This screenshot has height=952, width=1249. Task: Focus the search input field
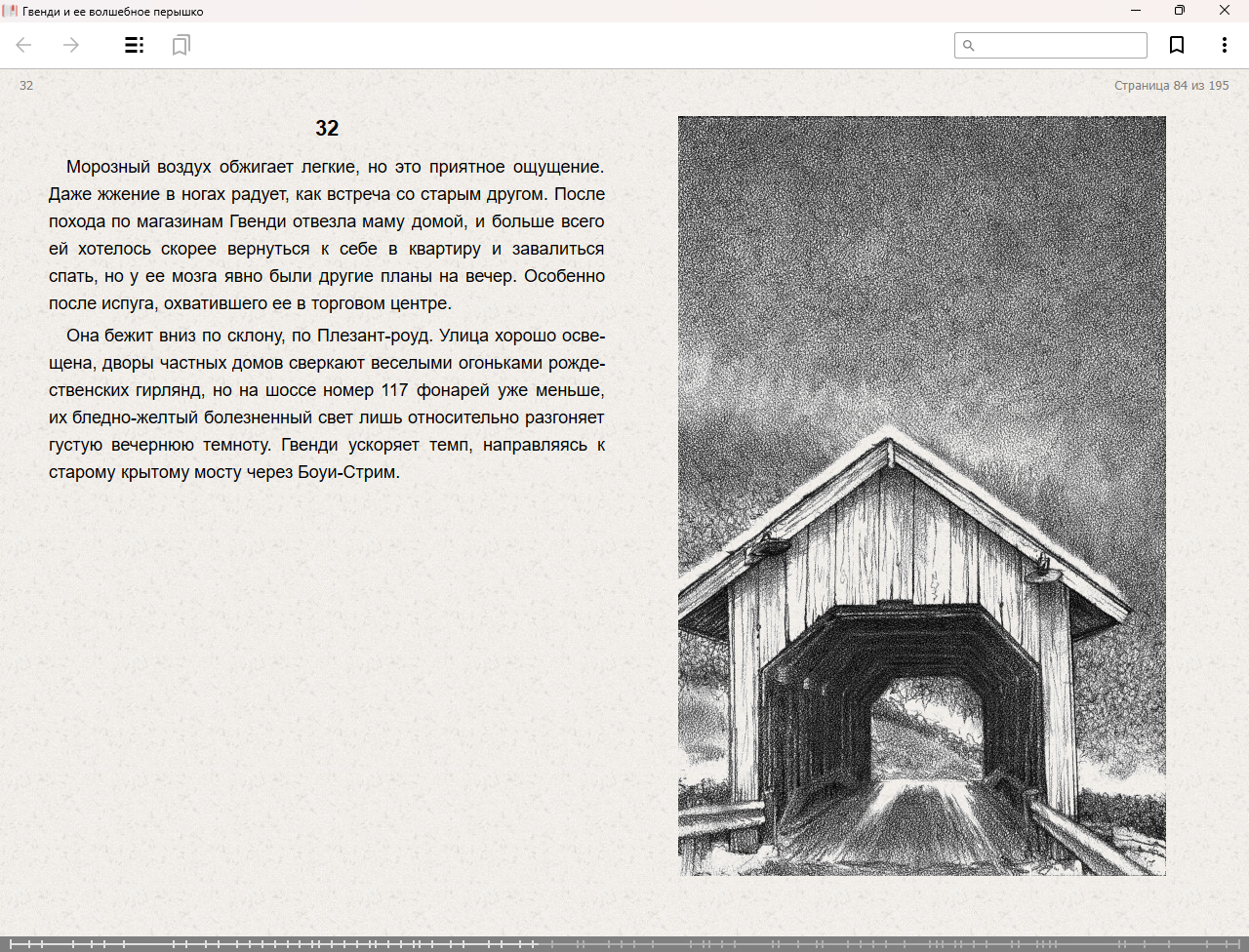coord(1060,46)
